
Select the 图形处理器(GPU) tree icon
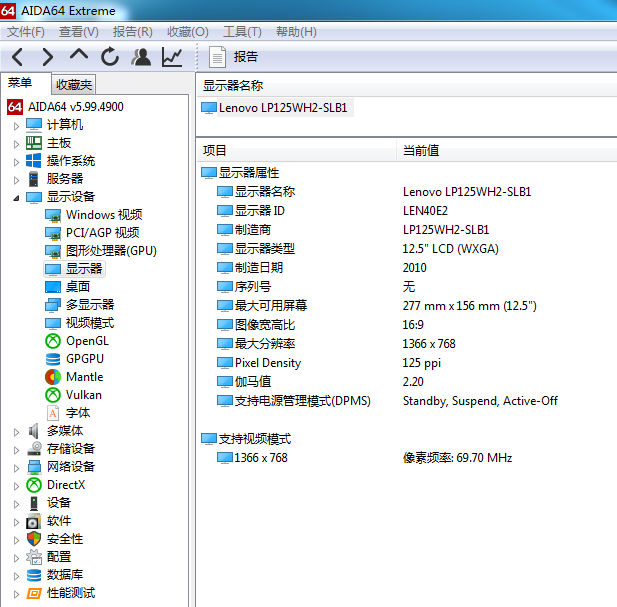point(53,251)
